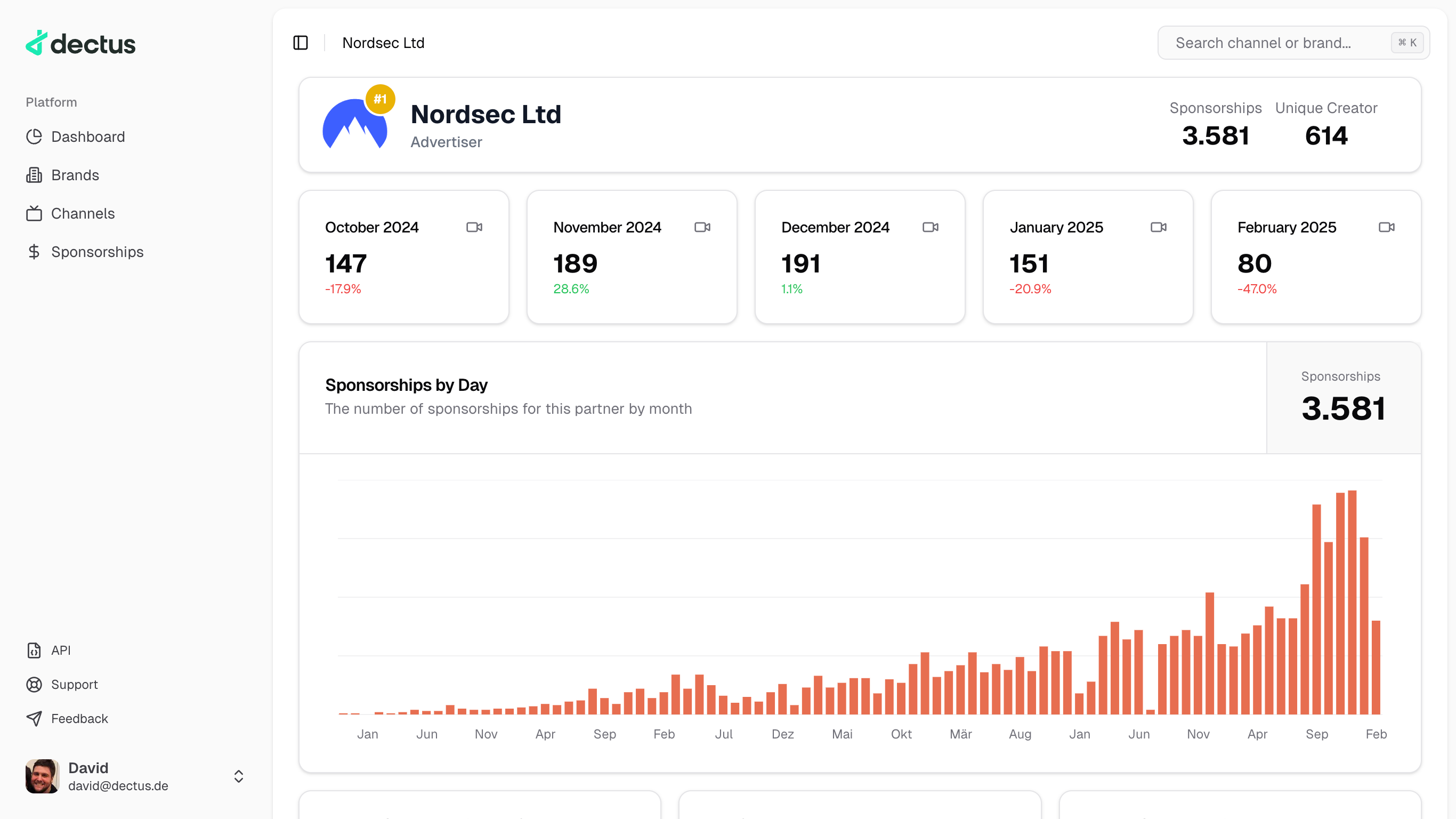The image size is (1456, 819).
Task: Open Sponsorships dollar icon
Action: [34, 252]
